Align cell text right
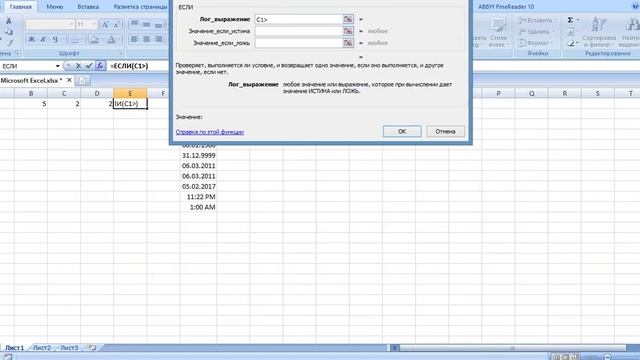This screenshot has height=360, width=640. [x=158, y=39]
